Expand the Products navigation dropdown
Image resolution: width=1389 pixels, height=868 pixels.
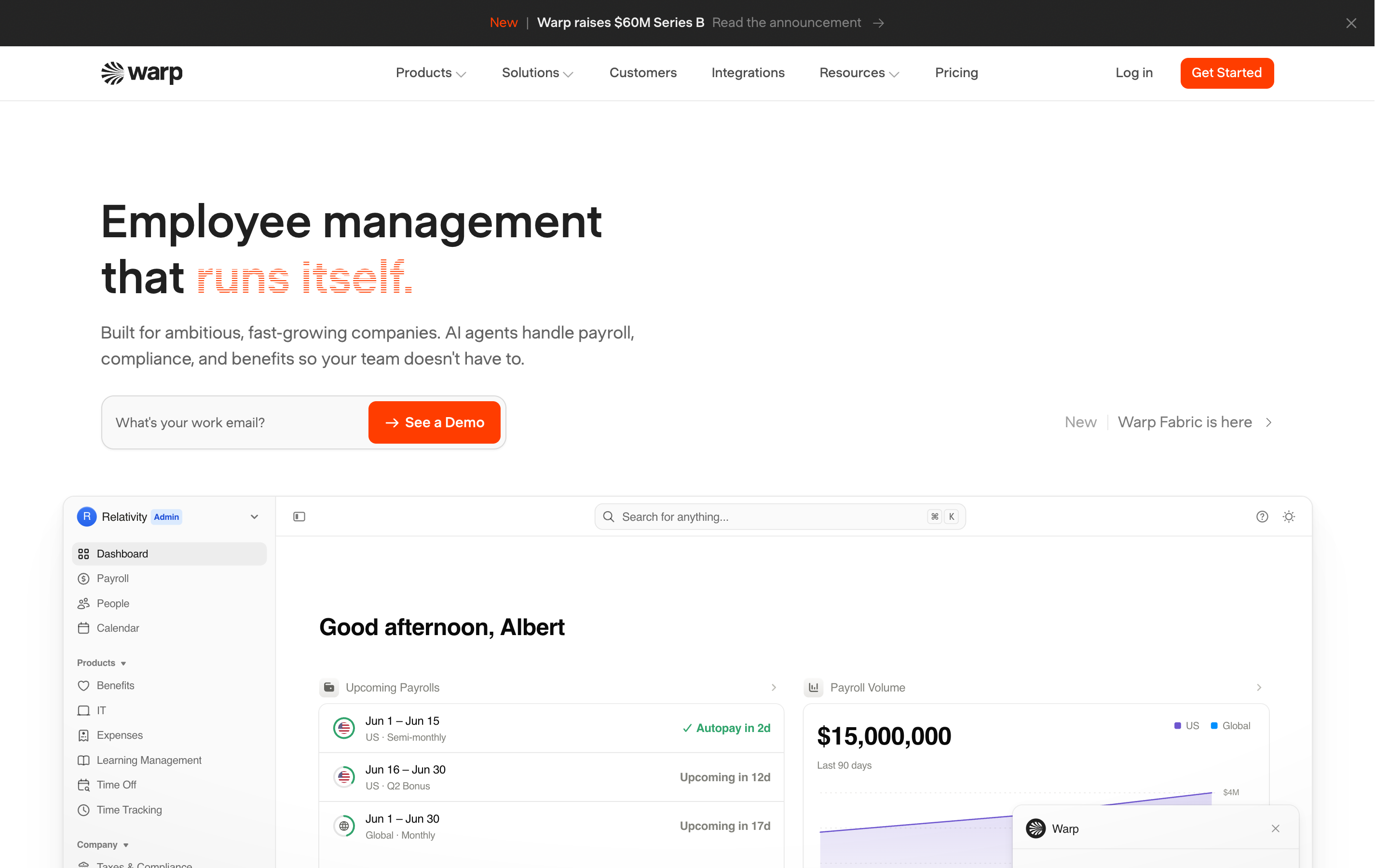pyautogui.click(x=431, y=73)
